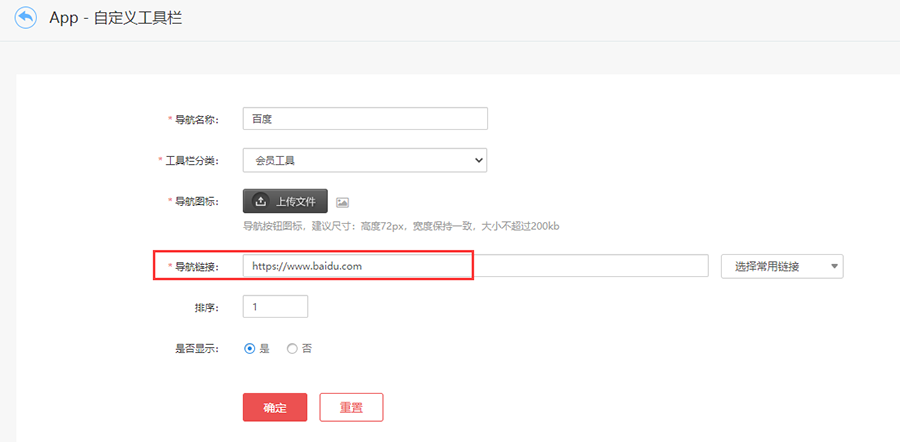Open the 选择常用链接 dropdown
The width and height of the screenshot is (900, 442).
point(782,266)
